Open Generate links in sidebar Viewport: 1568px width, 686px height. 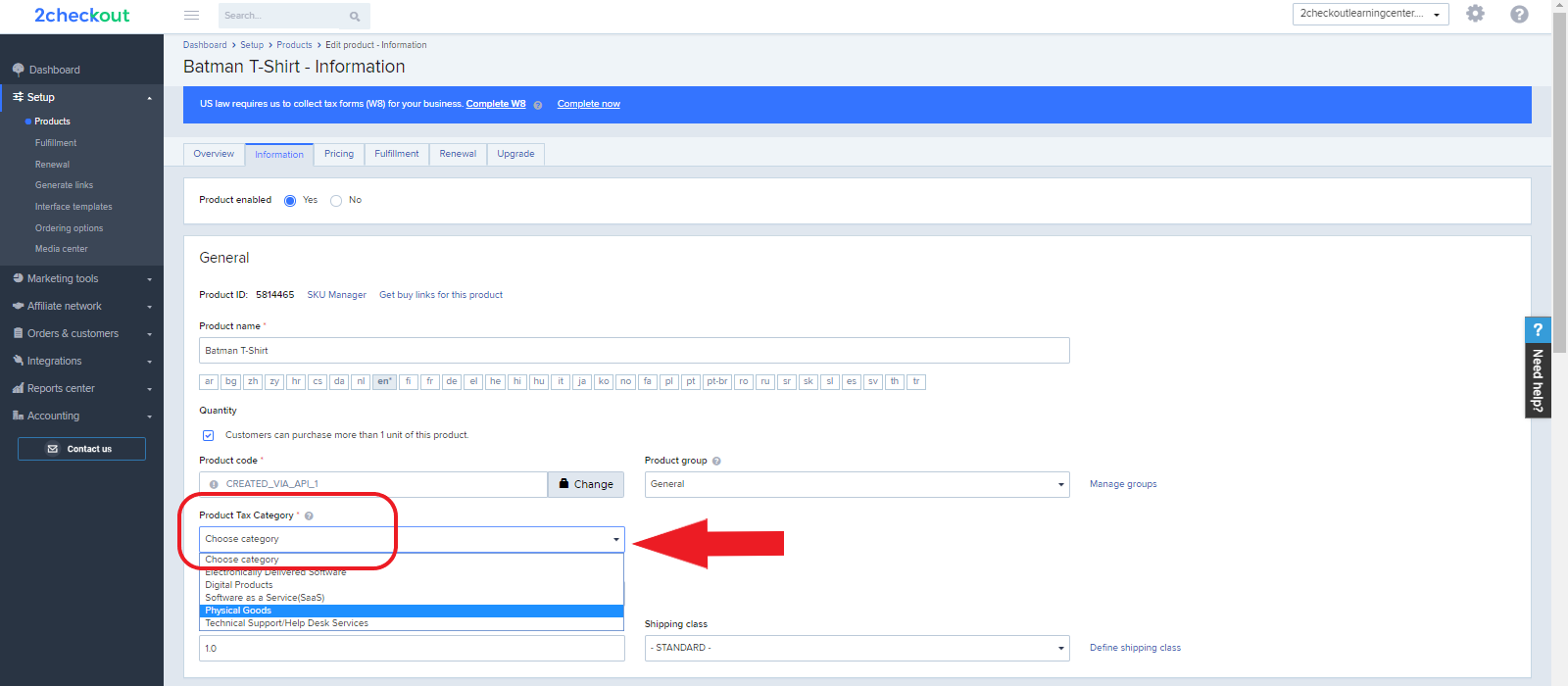point(65,185)
